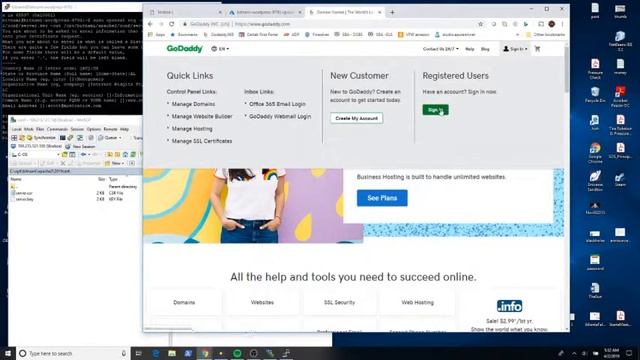Open File Explorer from the taskbar

pyautogui.click(x=172, y=353)
